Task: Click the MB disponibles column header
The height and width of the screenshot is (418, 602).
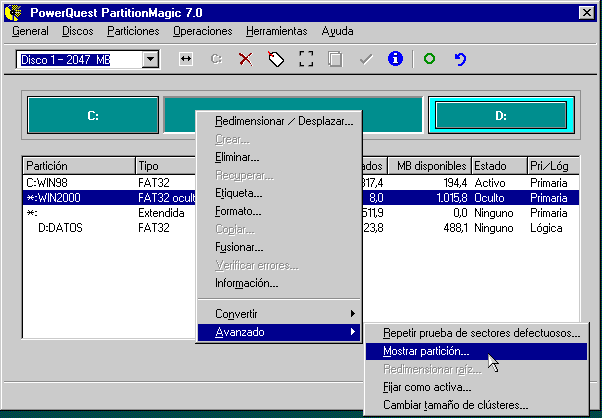Action: click(x=430, y=166)
